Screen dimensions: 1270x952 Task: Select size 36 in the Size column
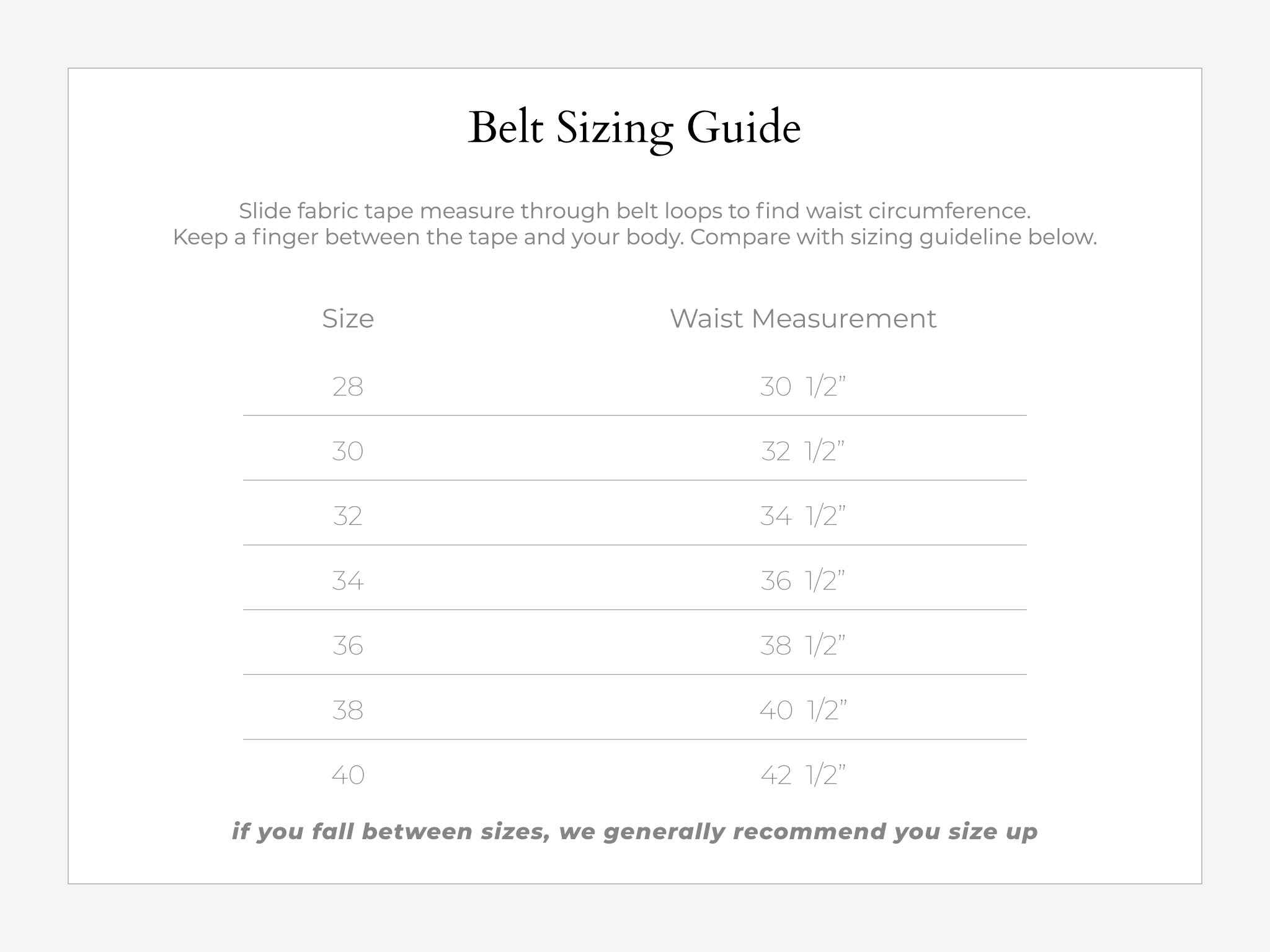[348, 645]
